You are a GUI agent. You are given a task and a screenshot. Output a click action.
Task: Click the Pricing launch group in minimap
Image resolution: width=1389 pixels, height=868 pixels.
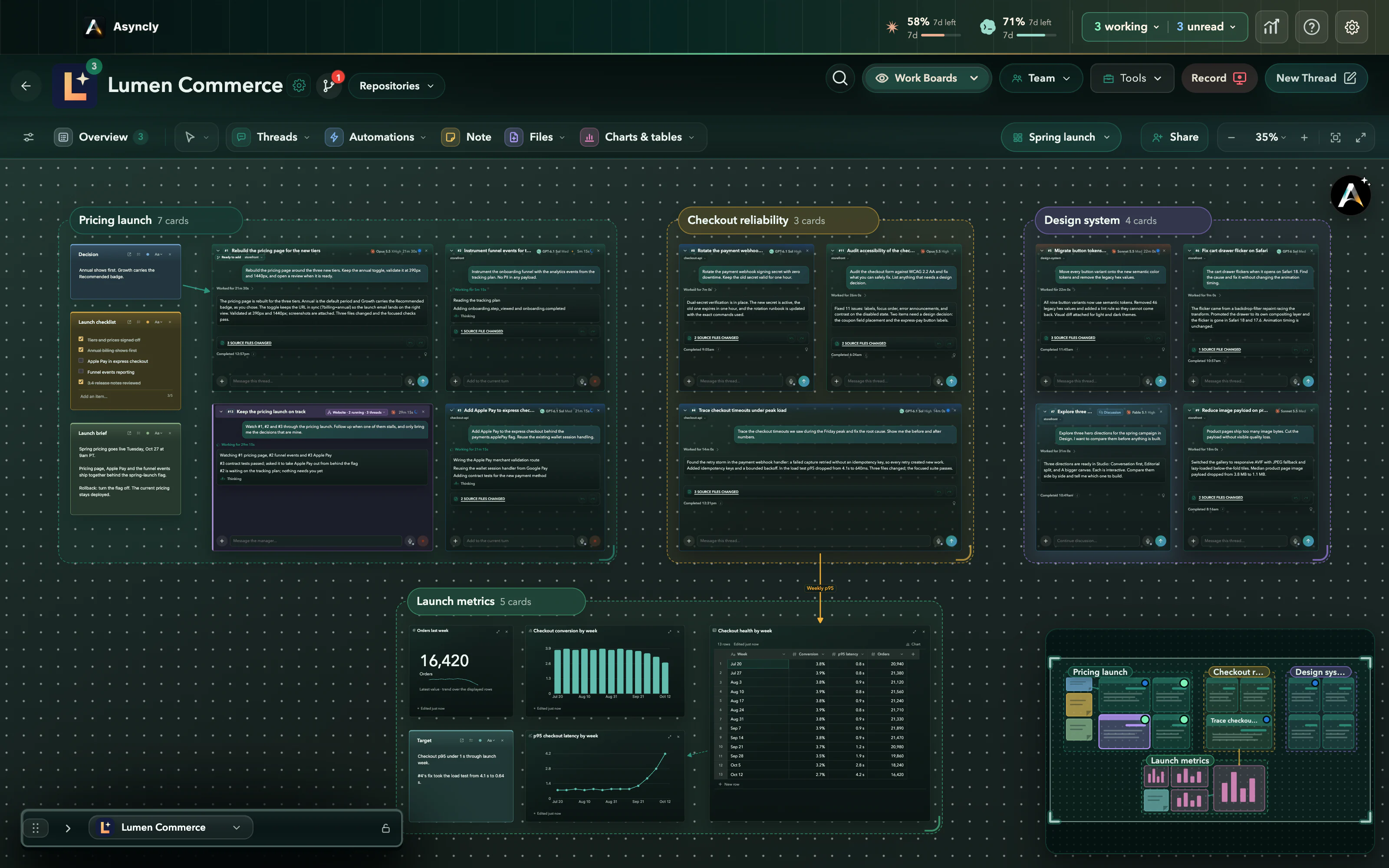[1100, 672]
